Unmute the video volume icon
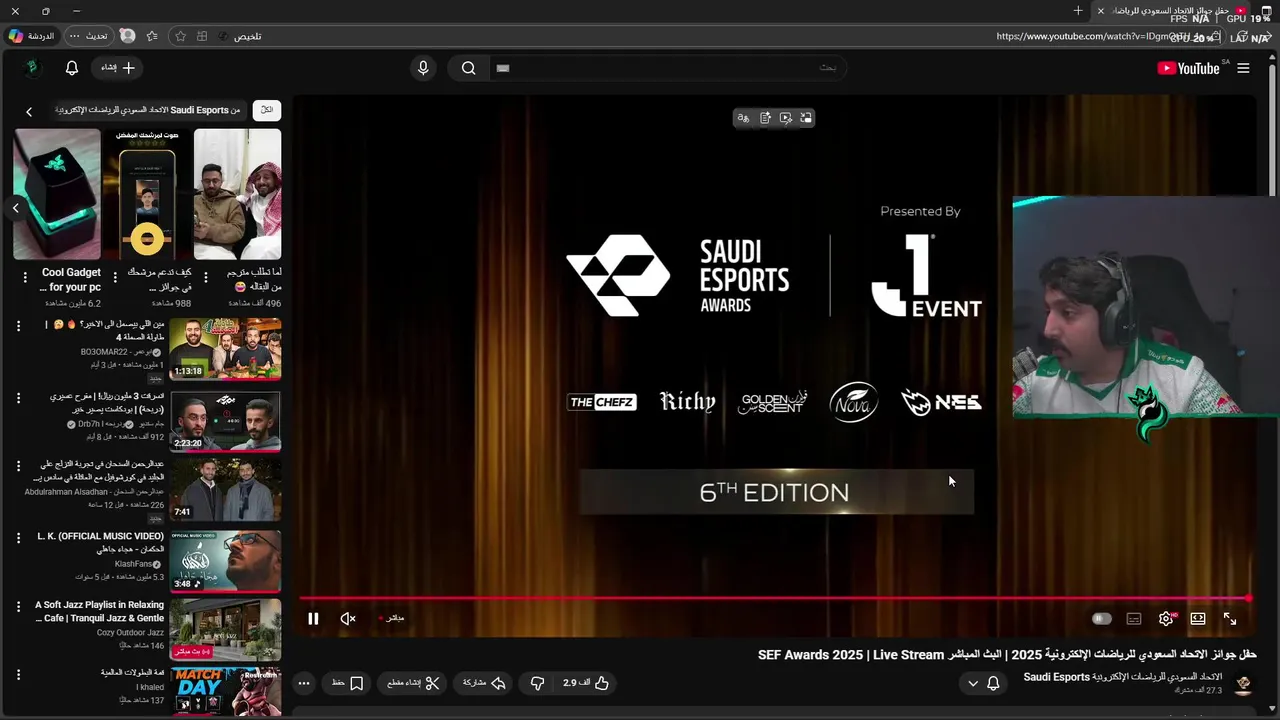This screenshot has width=1280, height=720. click(x=348, y=619)
